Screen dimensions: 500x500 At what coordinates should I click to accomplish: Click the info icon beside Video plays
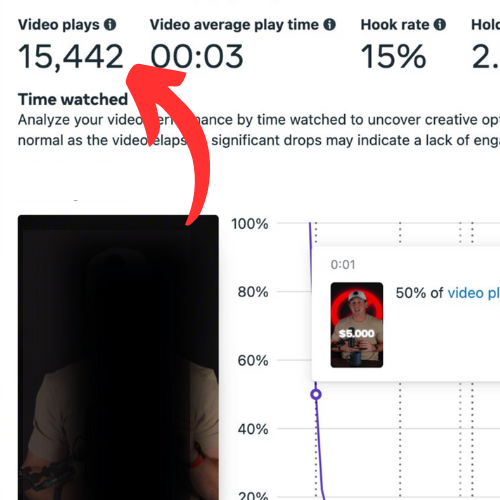point(110,25)
